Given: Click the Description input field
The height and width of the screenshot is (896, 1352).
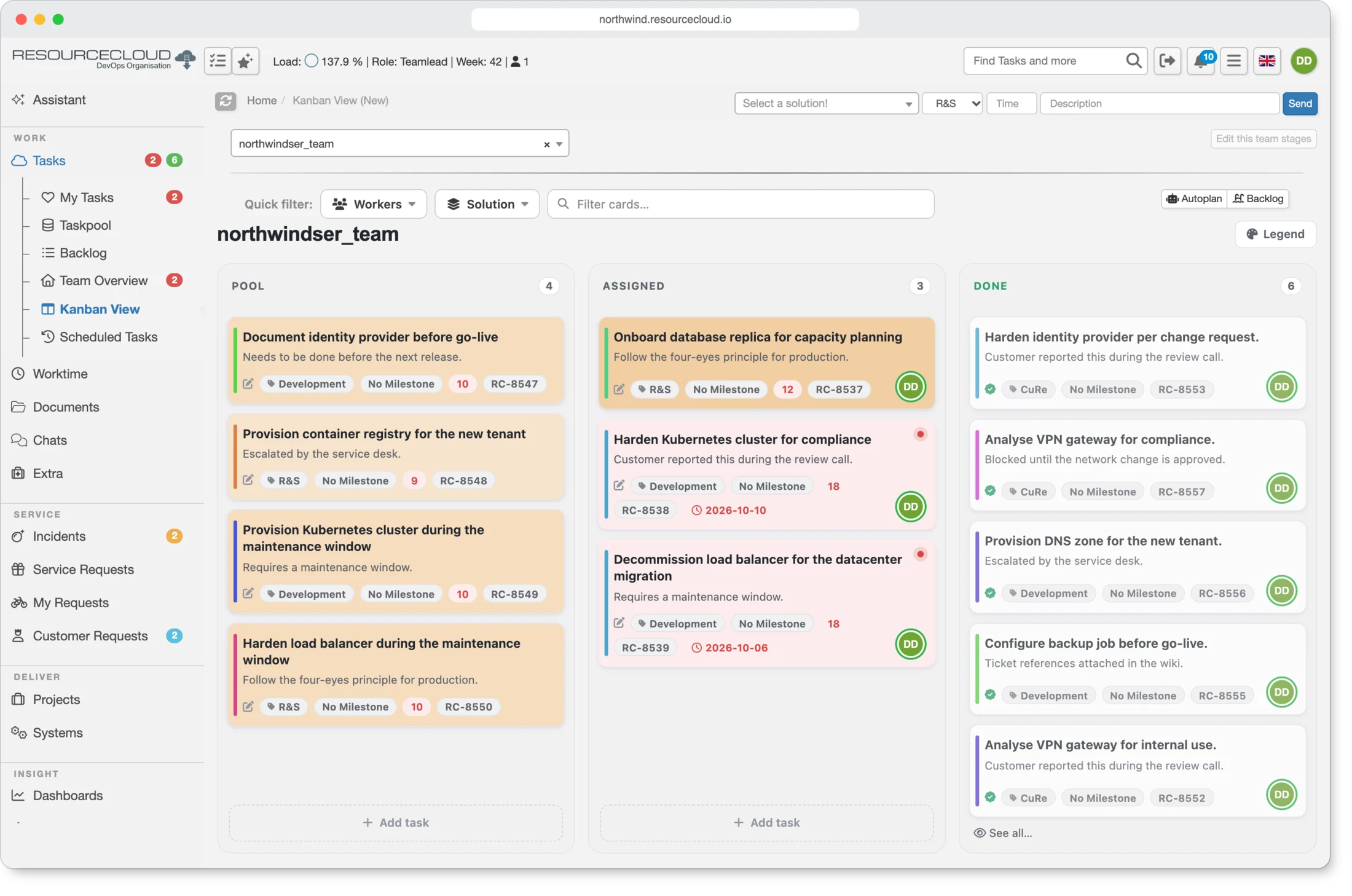Looking at the screenshot, I should pos(1159,103).
